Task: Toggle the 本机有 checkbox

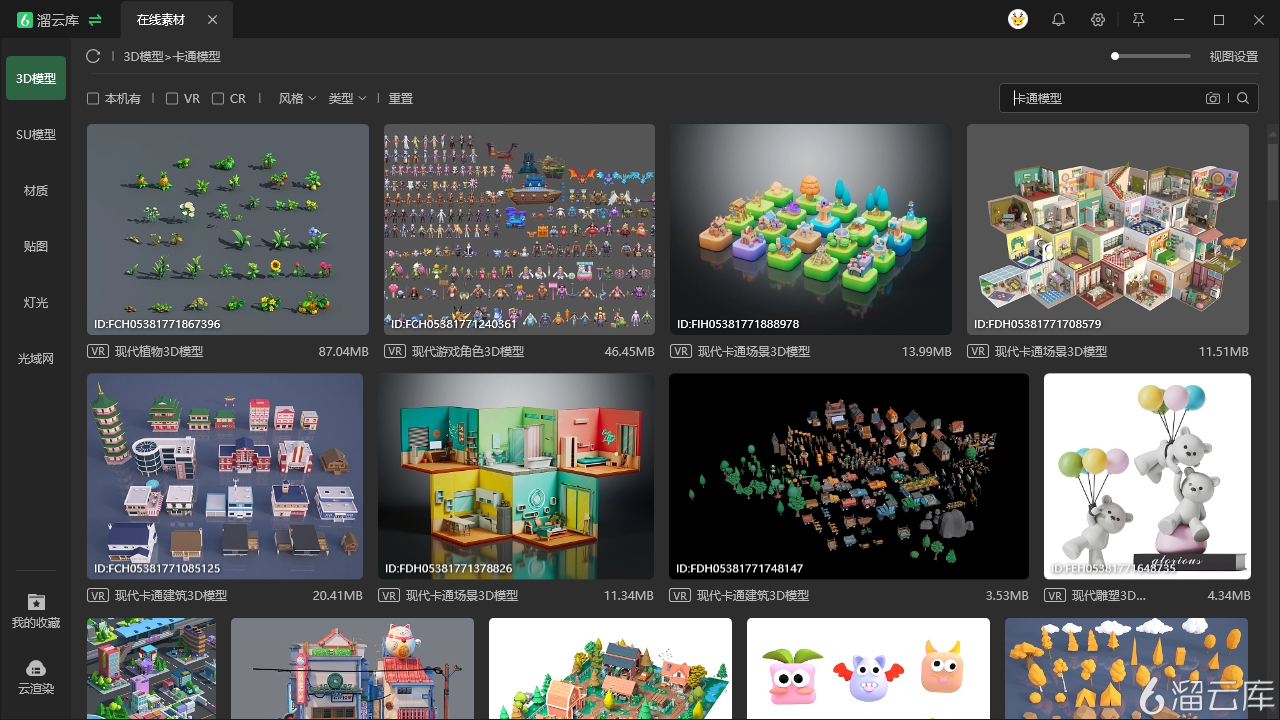Action: (x=93, y=99)
